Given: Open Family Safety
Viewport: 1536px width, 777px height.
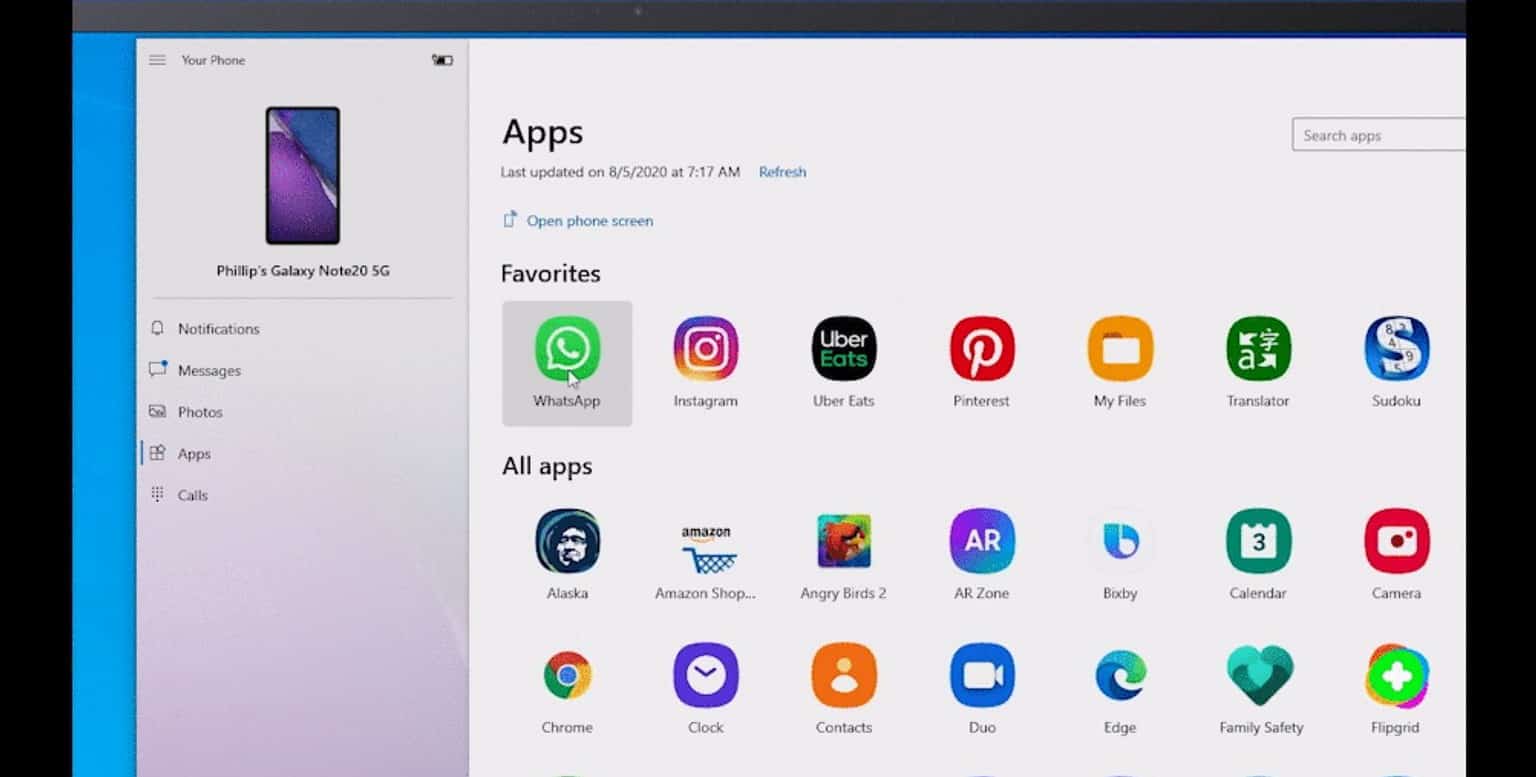Looking at the screenshot, I should 1257,675.
